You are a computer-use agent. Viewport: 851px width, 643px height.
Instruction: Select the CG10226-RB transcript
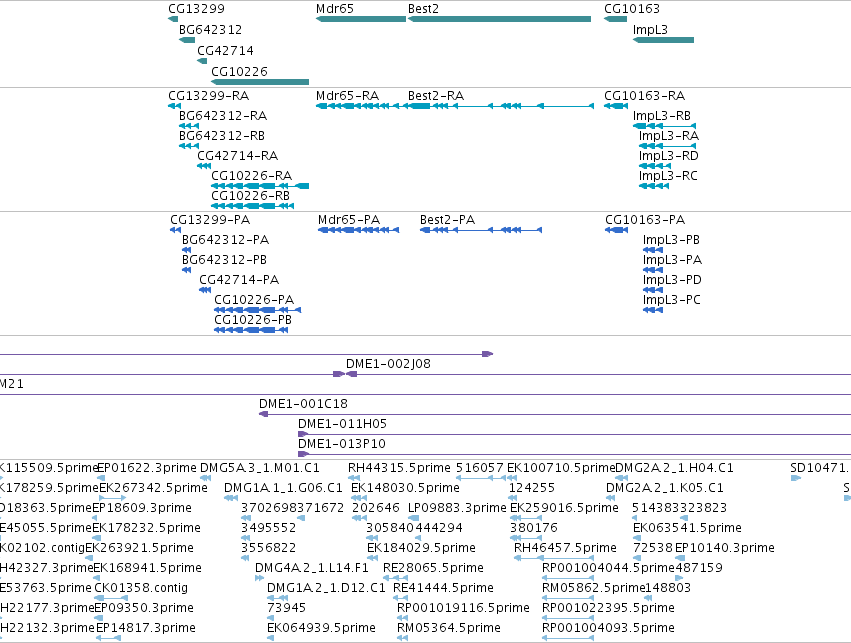pyautogui.click(x=250, y=196)
